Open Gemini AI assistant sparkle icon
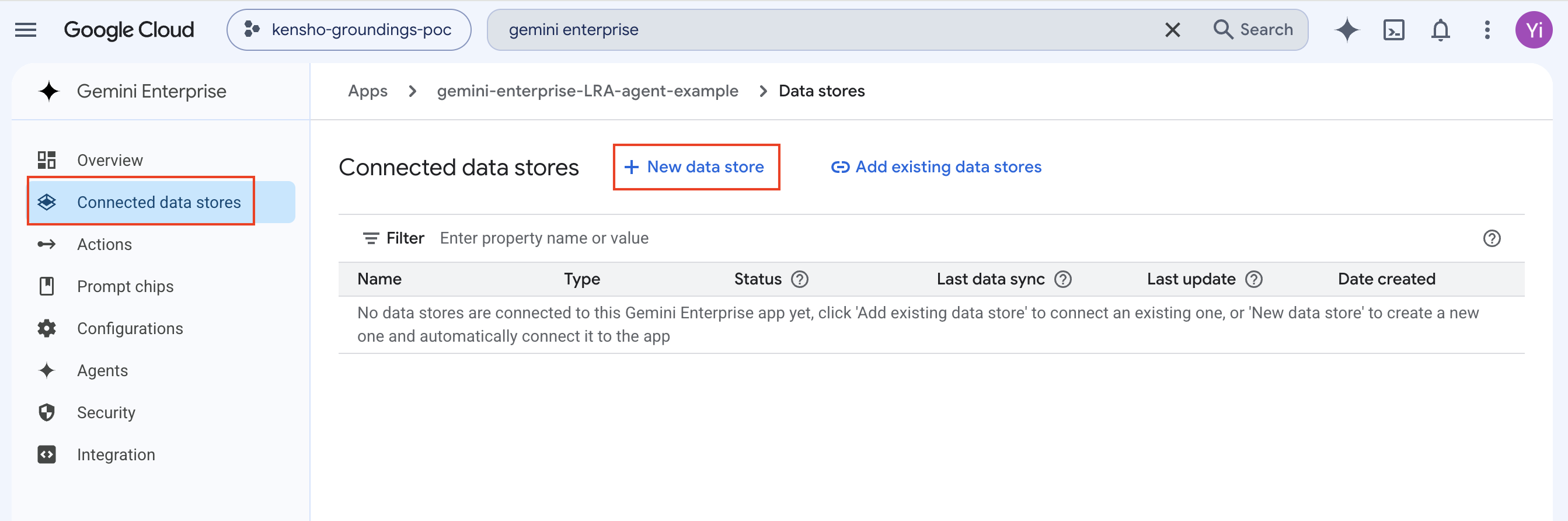The image size is (1568, 521). point(1347,29)
